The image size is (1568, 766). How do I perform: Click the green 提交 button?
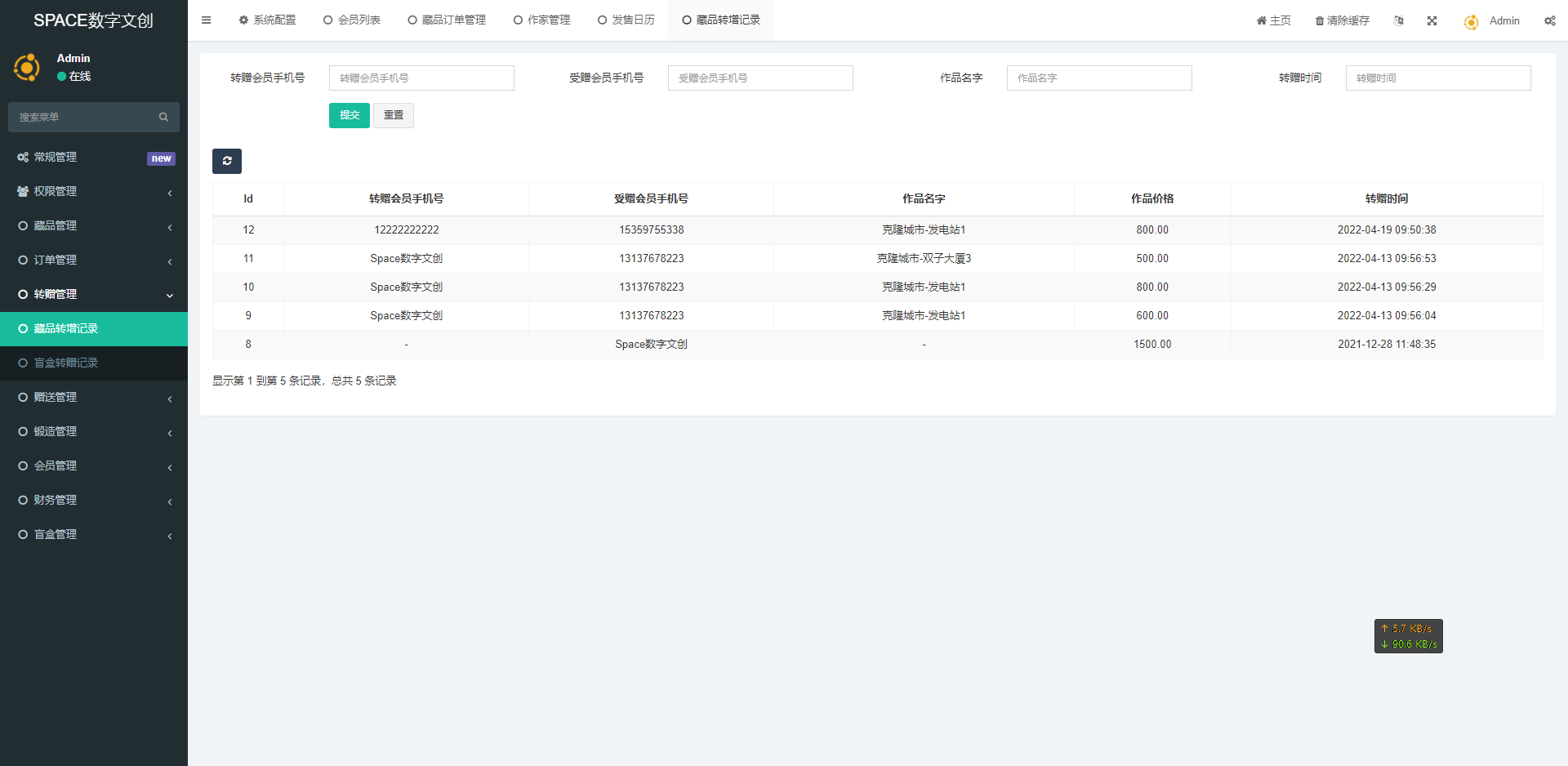click(x=349, y=115)
